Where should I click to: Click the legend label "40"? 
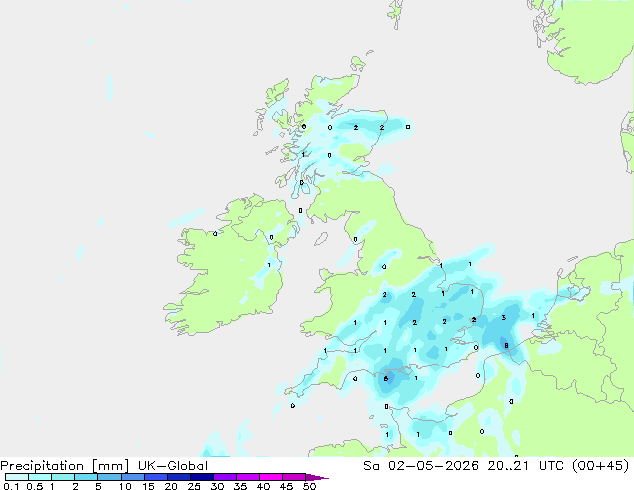[x=263, y=486]
